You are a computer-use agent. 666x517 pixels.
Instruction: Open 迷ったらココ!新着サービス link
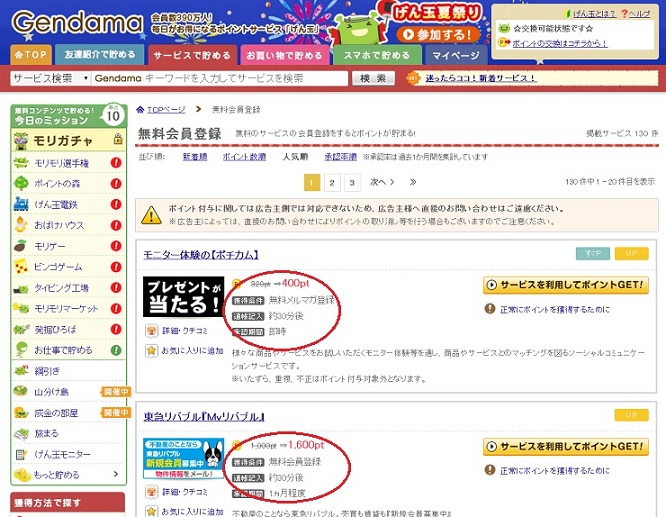481,79
